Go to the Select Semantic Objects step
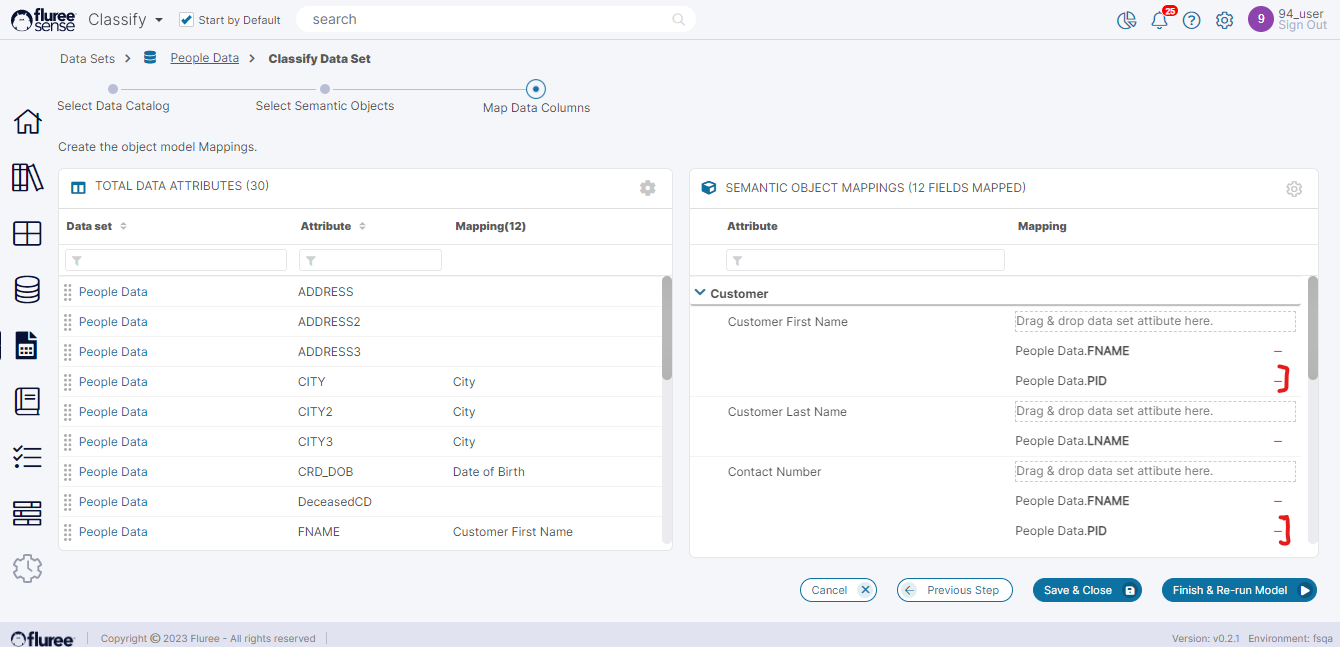The image size is (1340, 647). coord(325,89)
